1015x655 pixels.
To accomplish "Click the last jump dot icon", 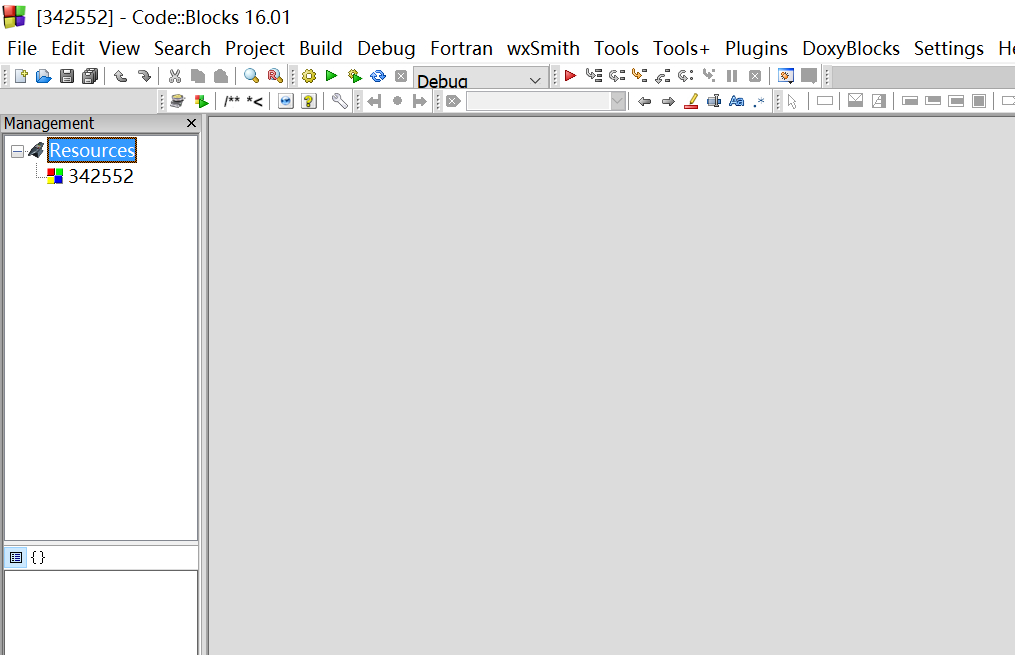I will (x=397, y=101).
